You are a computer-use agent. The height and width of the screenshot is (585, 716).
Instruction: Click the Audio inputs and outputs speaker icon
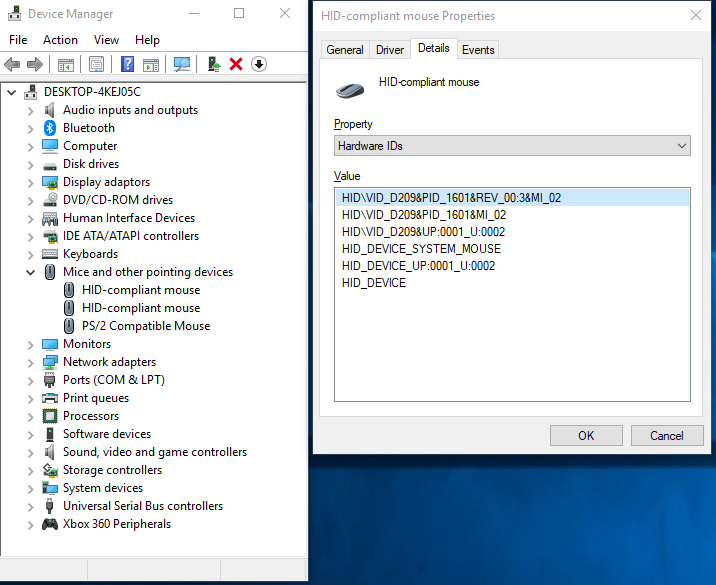(49, 110)
